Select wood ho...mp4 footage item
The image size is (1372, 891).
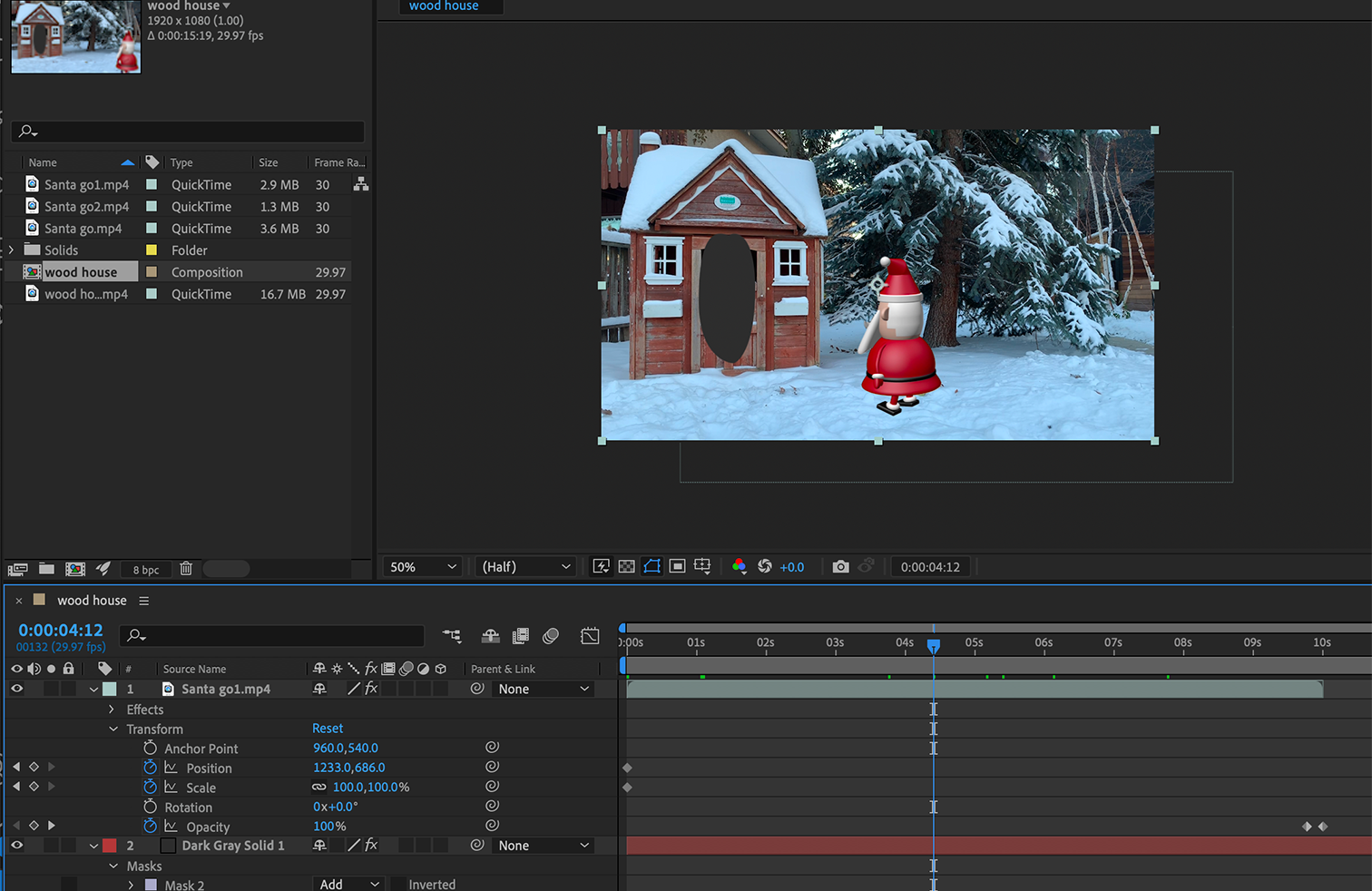point(86,294)
